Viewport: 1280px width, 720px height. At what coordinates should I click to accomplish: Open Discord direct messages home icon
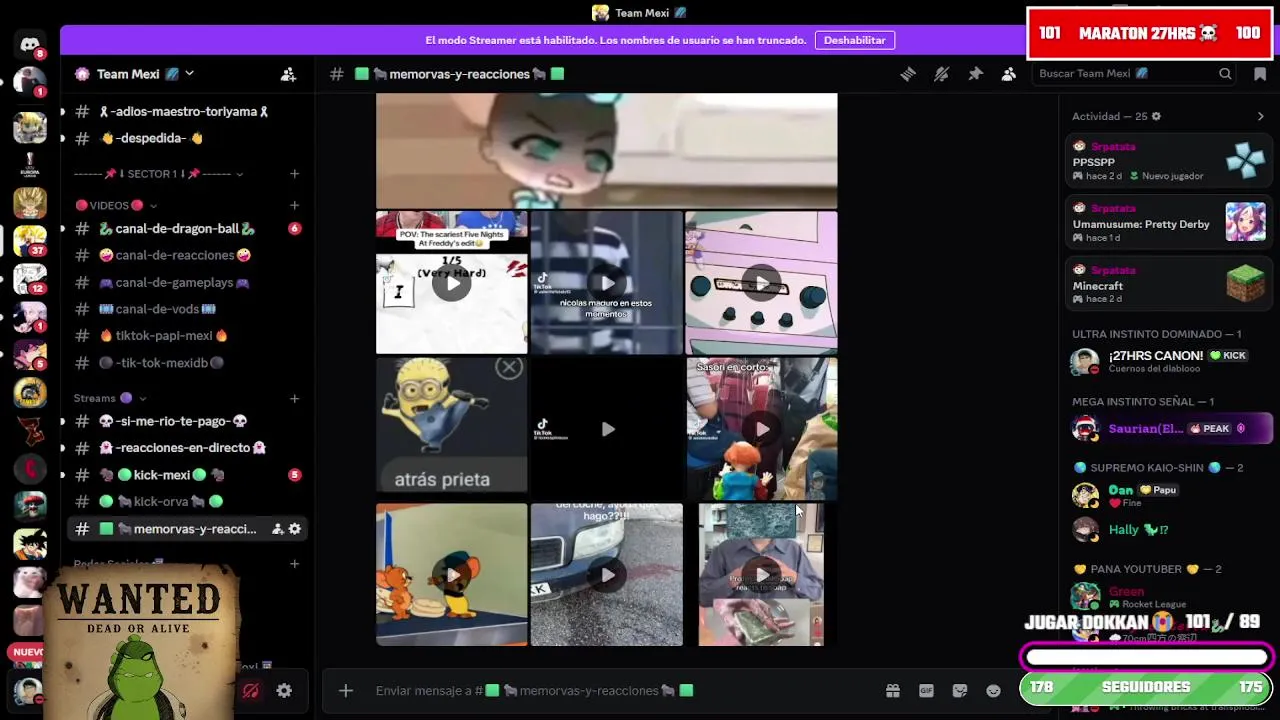[x=29, y=45]
